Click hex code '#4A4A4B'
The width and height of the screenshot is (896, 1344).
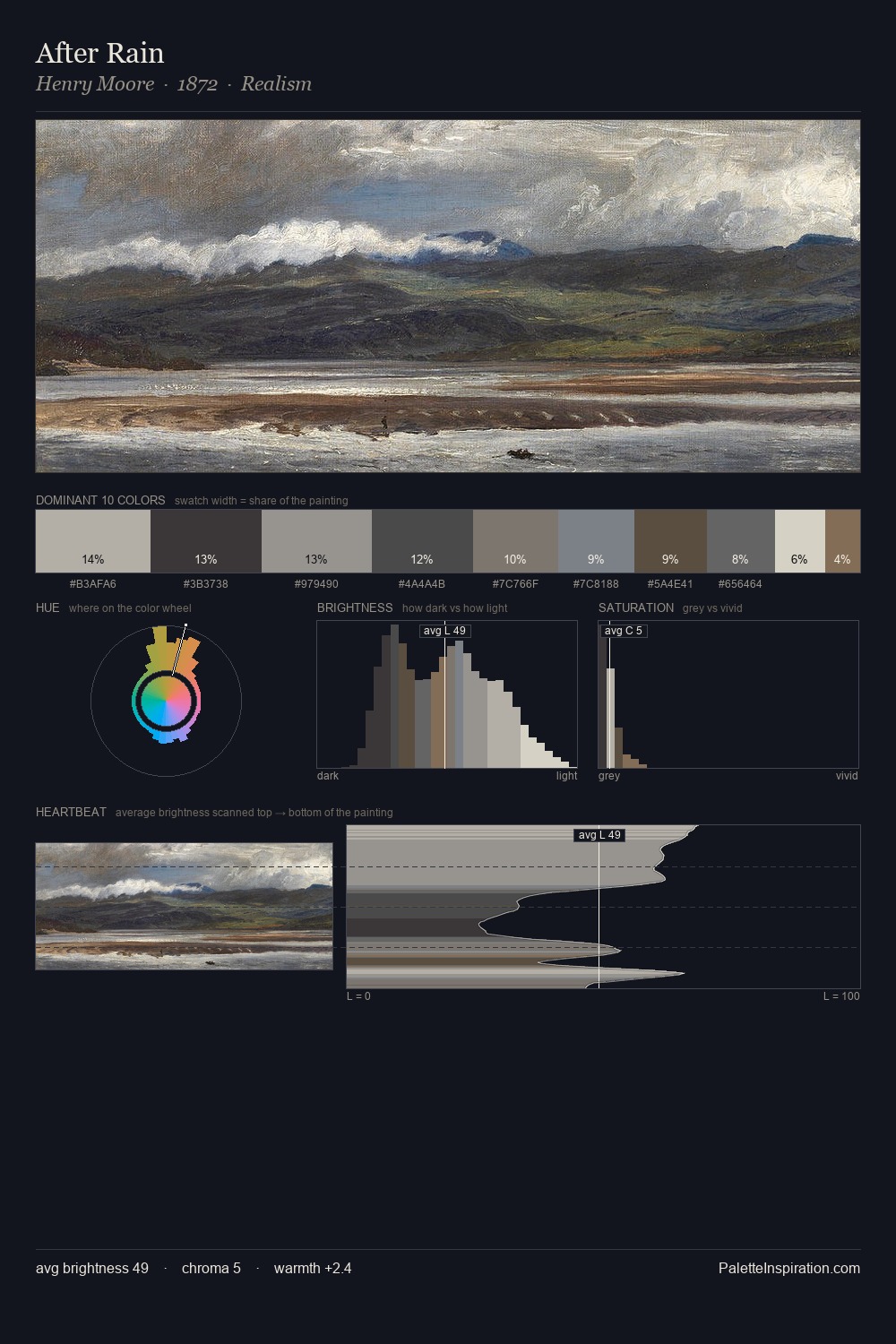coord(422,584)
